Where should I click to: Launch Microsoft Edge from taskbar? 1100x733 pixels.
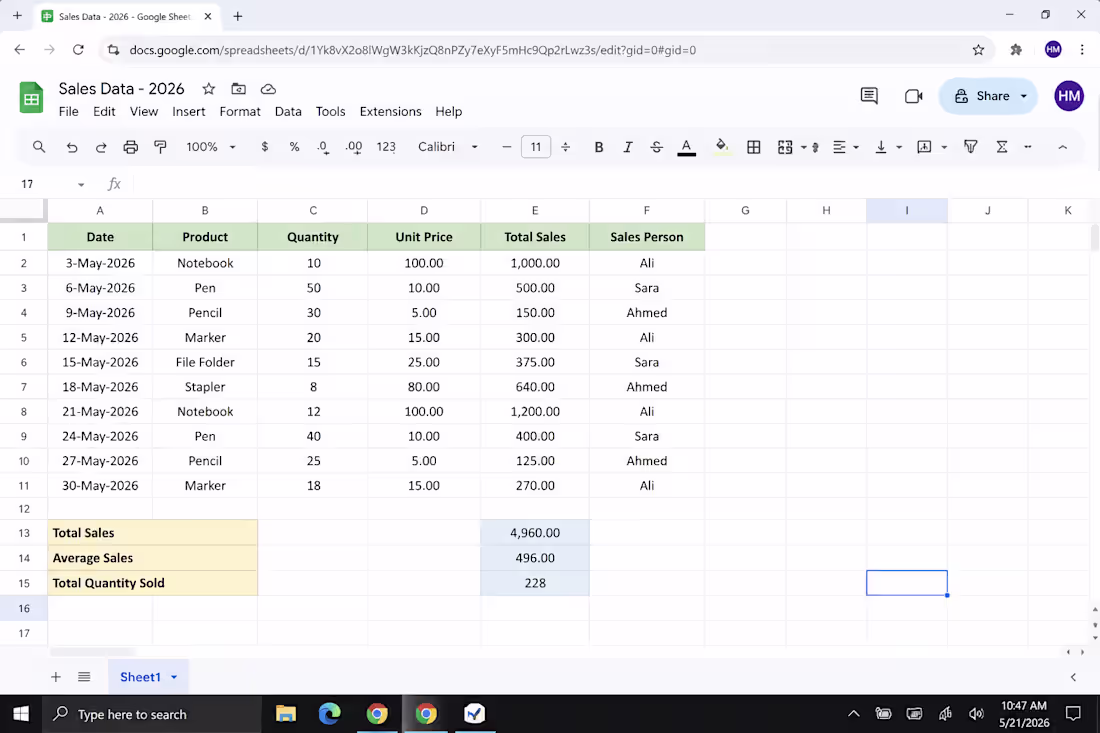(330, 714)
